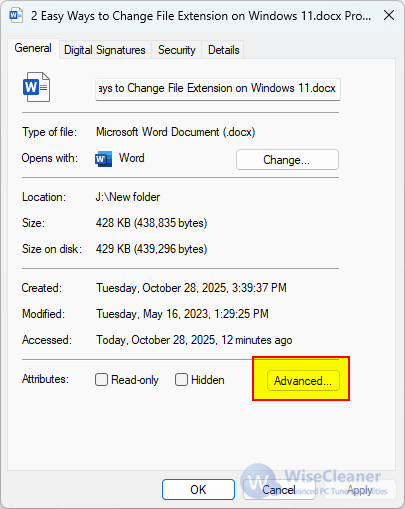
Task: Open the Security tab
Action: 176,50
